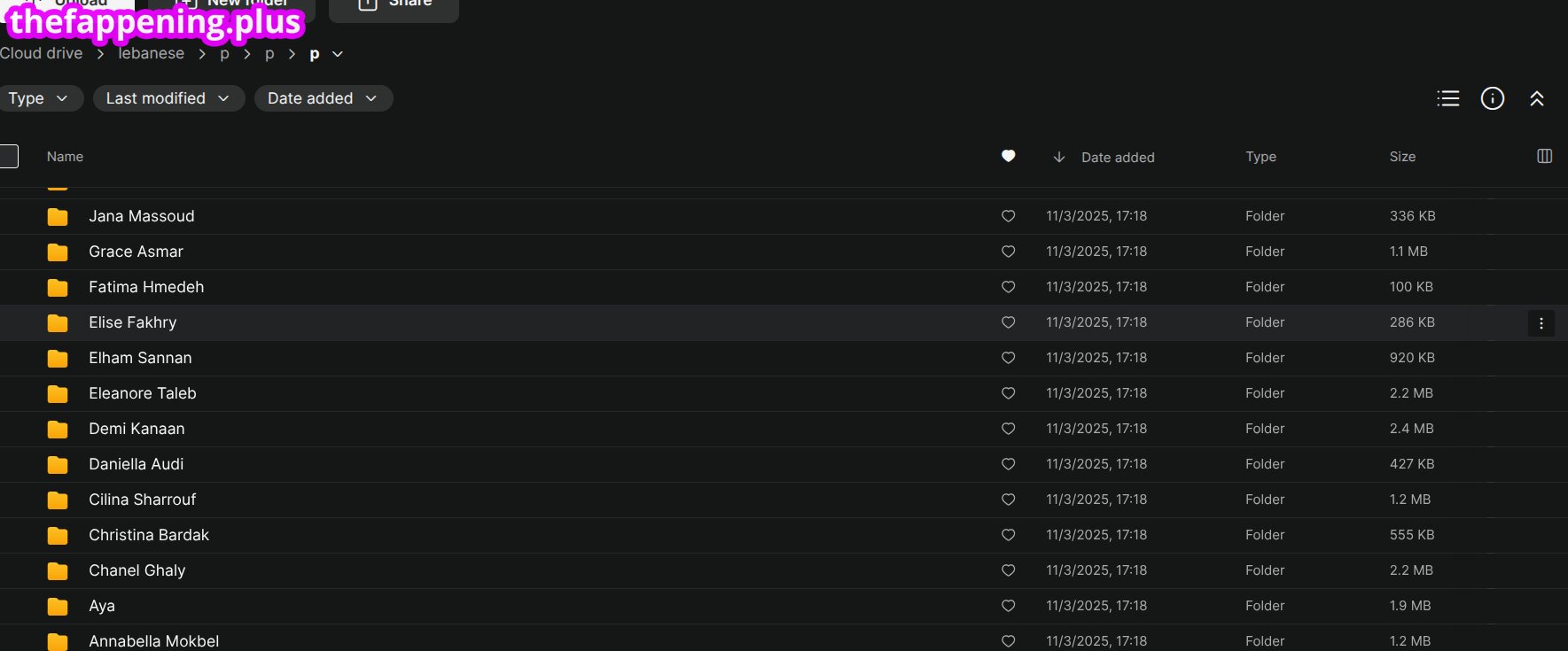Go to Cloud drive breadcrumb link
The width and height of the screenshot is (1568, 651).
(x=41, y=53)
